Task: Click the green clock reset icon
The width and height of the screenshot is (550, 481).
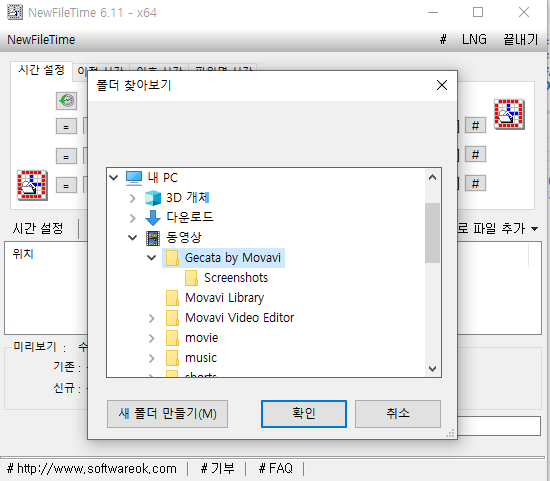Action: click(66, 101)
